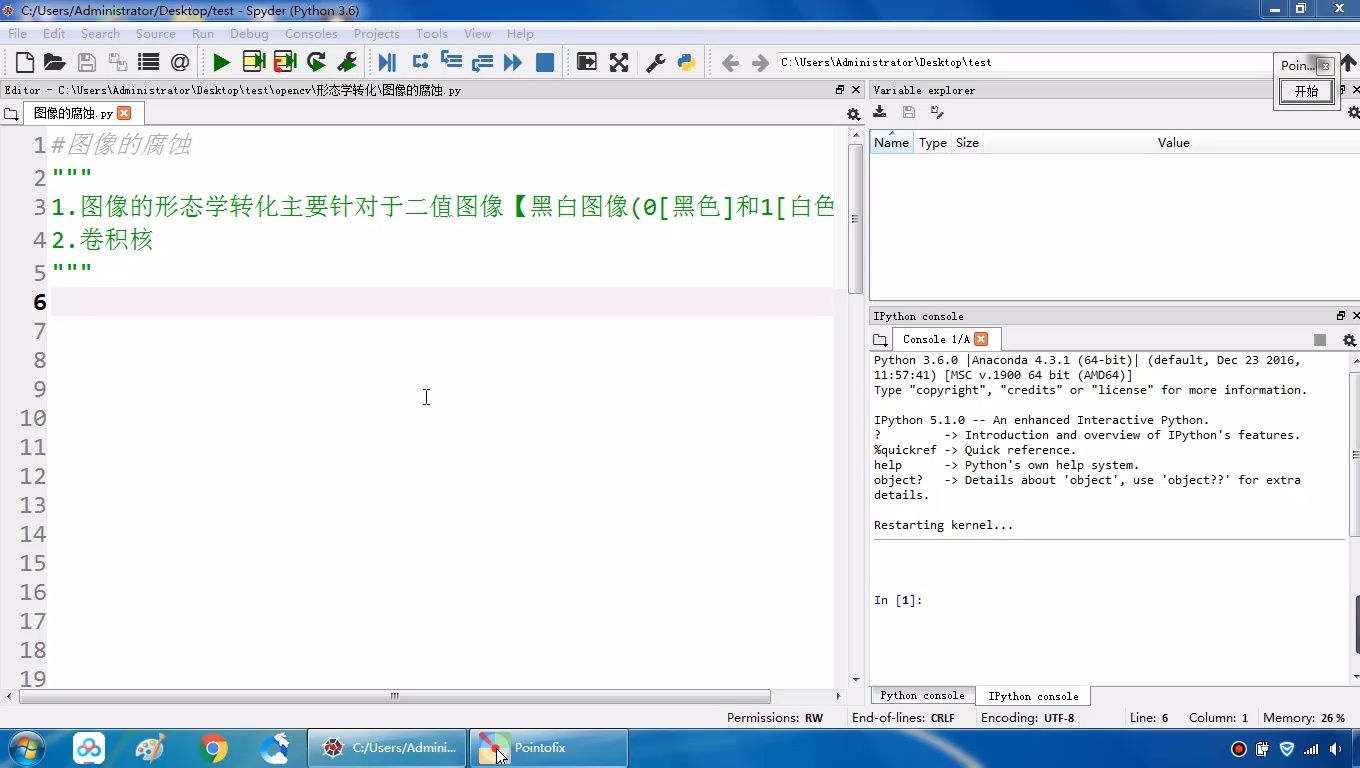Open the Python path manager icon

[x=686, y=62]
